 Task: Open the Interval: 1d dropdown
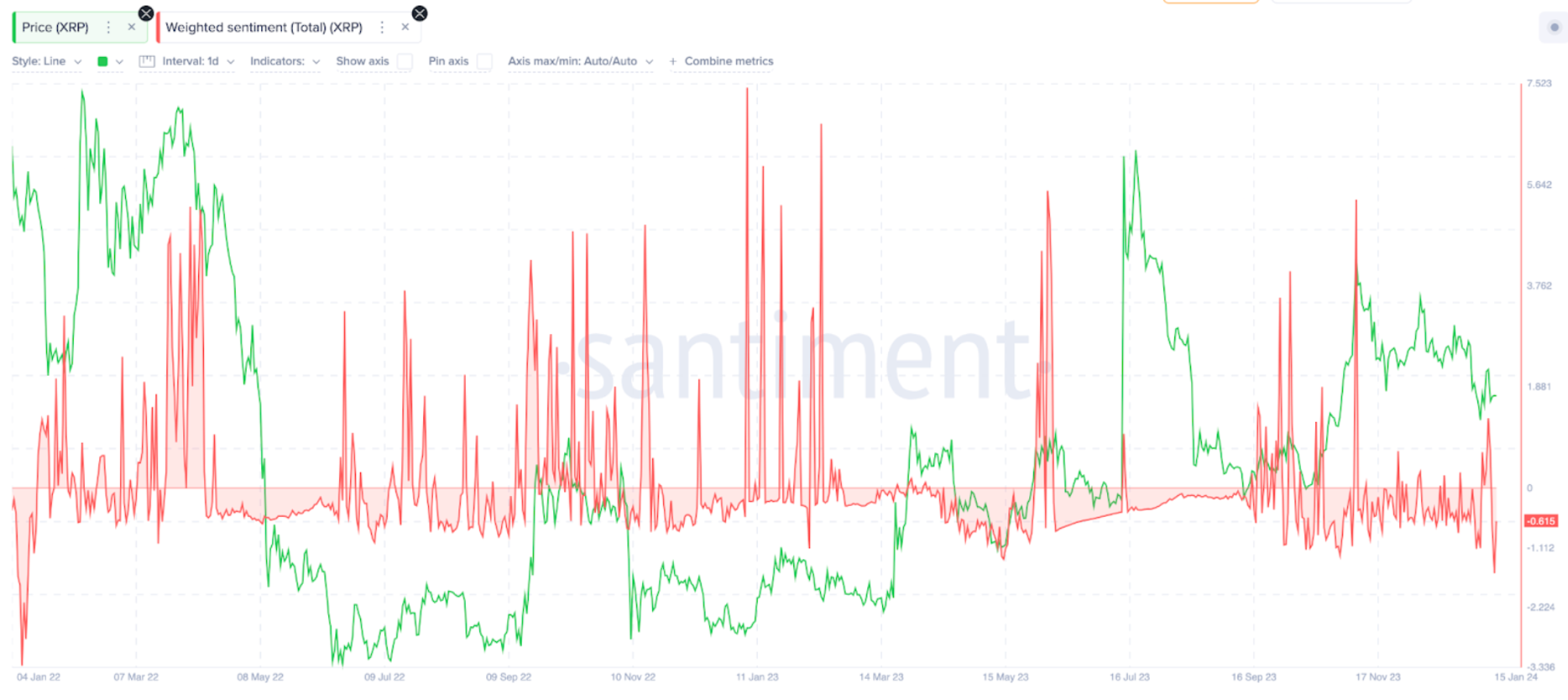tap(198, 61)
